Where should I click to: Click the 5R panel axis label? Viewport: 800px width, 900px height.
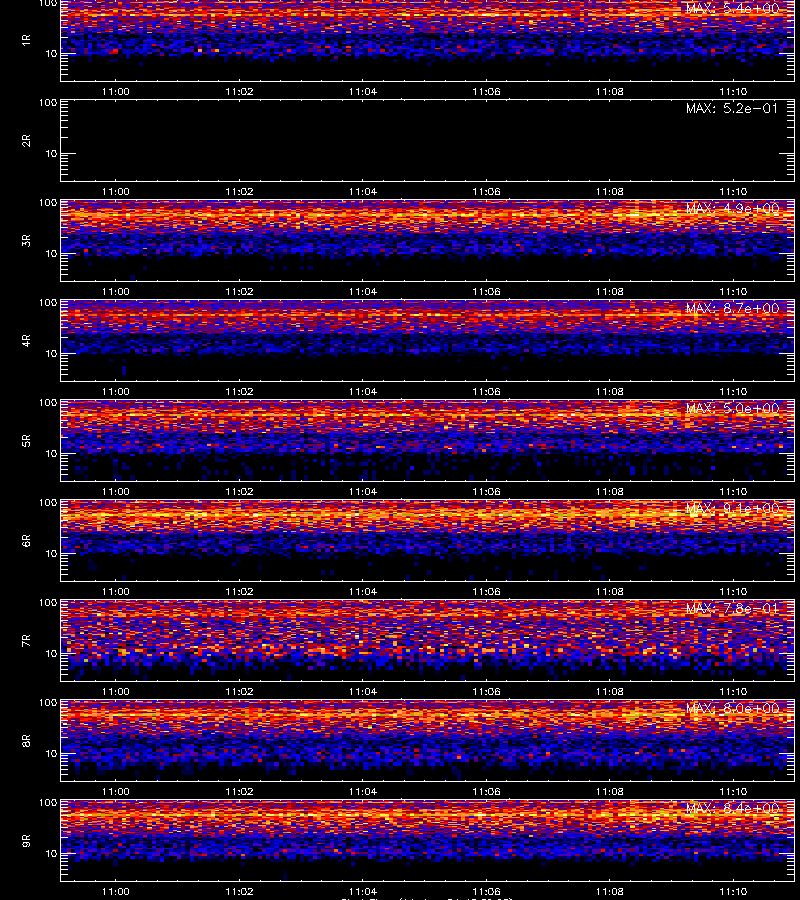[x=26, y=441]
